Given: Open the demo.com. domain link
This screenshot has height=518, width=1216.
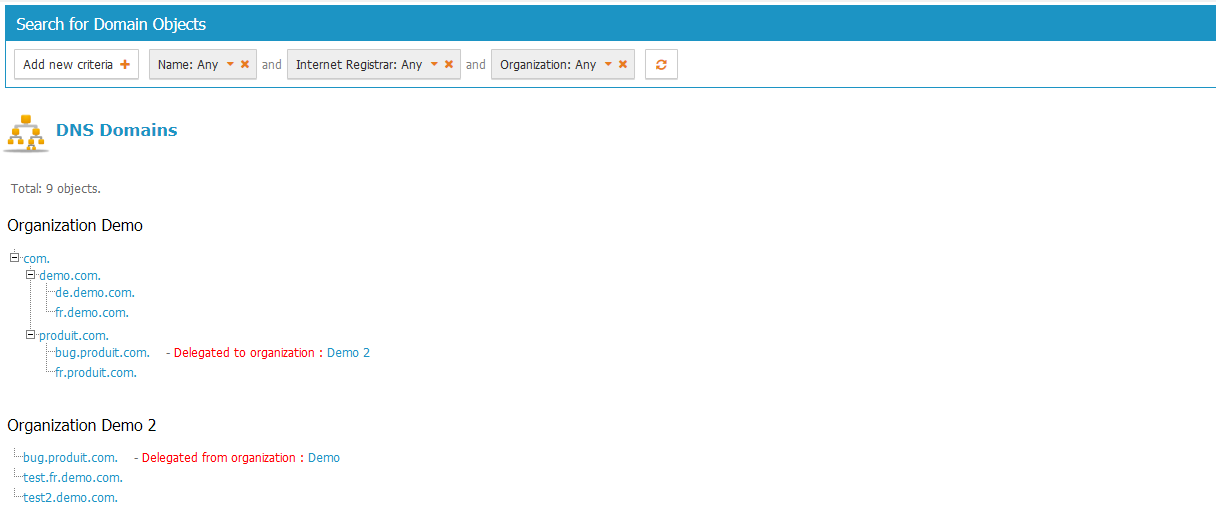Looking at the screenshot, I should (70, 276).
